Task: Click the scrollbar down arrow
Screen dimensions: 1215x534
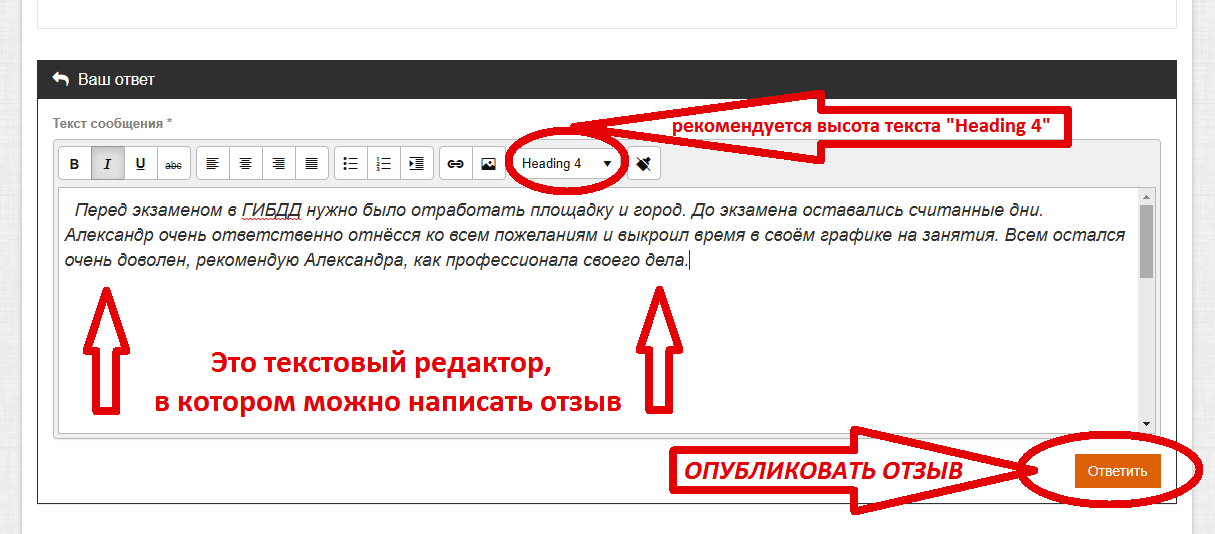Action: click(x=1147, y=424)
